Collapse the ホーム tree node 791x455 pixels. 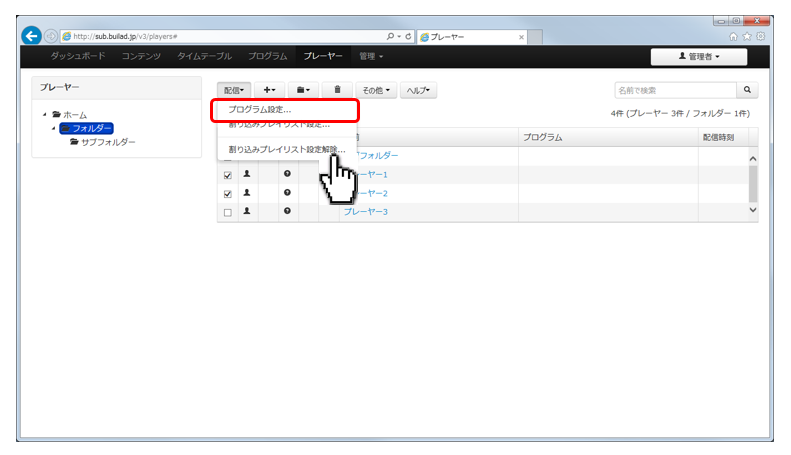point(44,115)
